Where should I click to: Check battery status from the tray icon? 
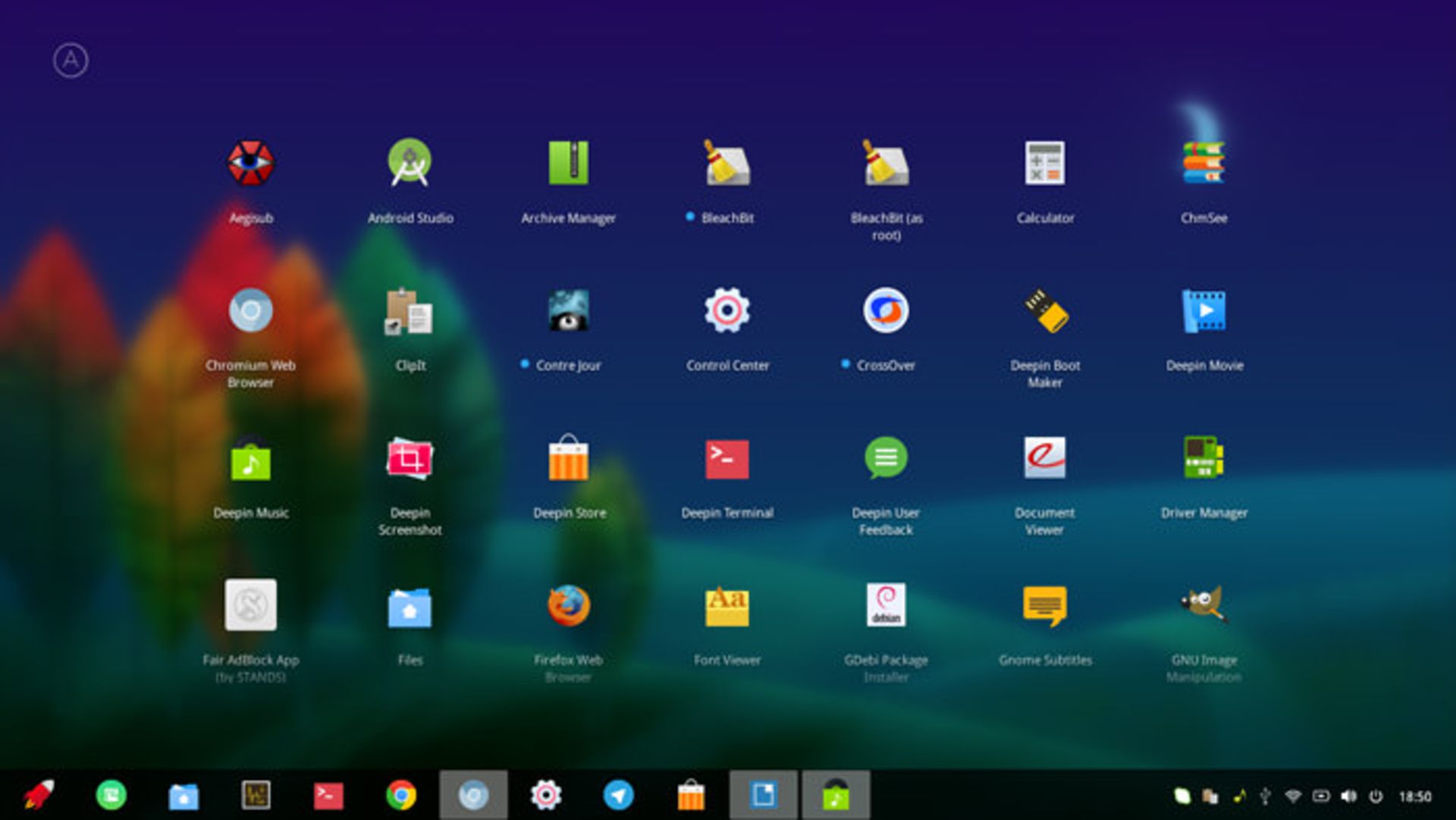(x=1321, y=795)
